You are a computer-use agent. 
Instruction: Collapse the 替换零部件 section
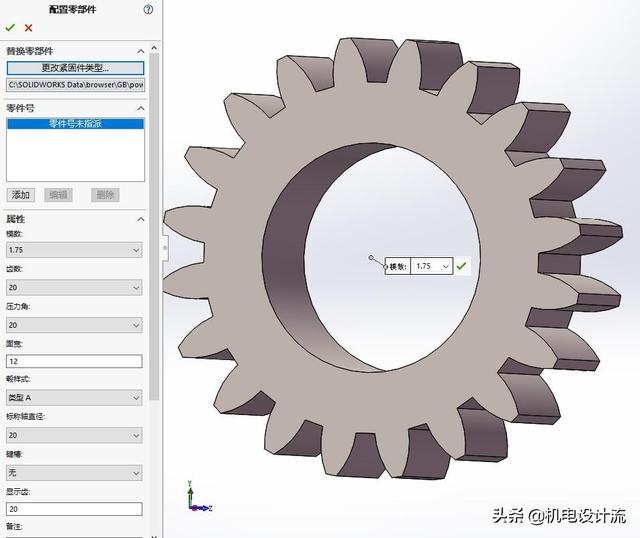coord(141,51)
